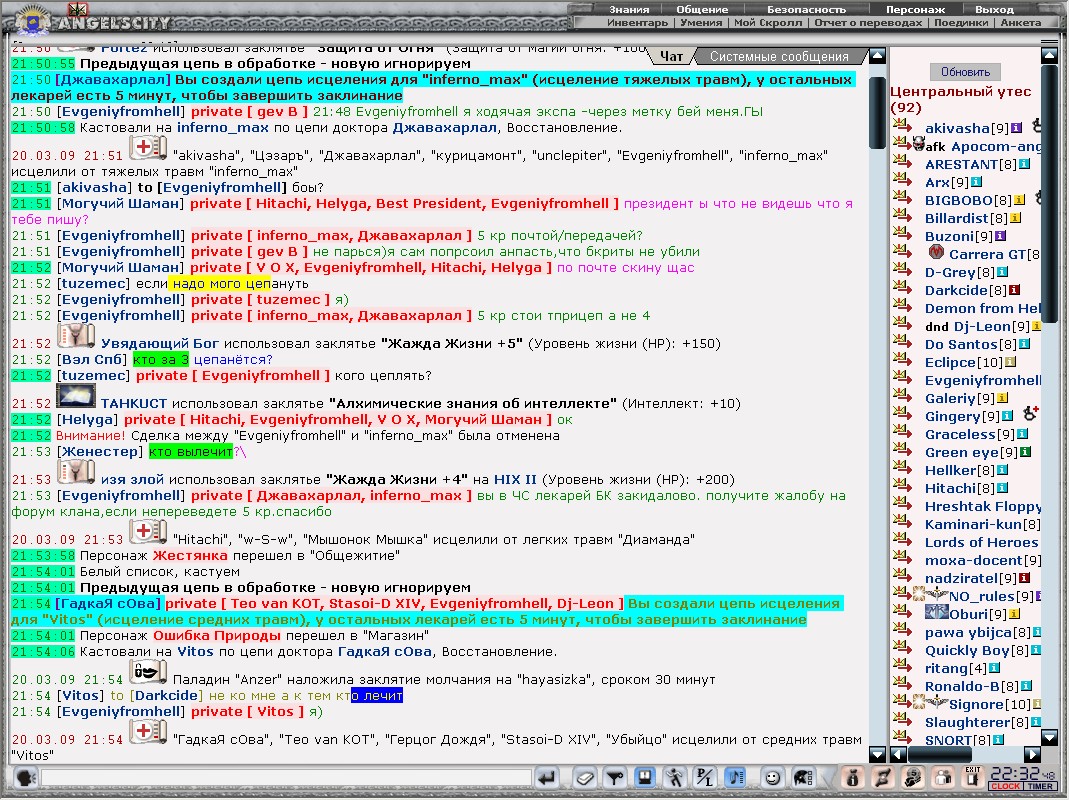
Task: Click the running figure icon in bottom toolbar
Action: (x=675, y=777)
